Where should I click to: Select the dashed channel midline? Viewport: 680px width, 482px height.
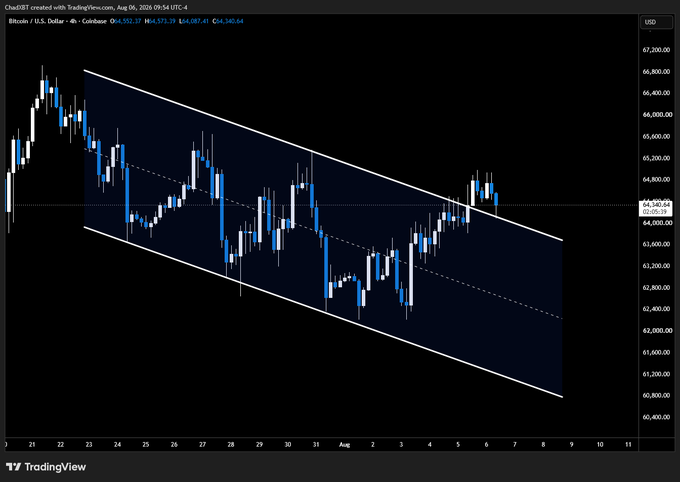click(323, 233)
